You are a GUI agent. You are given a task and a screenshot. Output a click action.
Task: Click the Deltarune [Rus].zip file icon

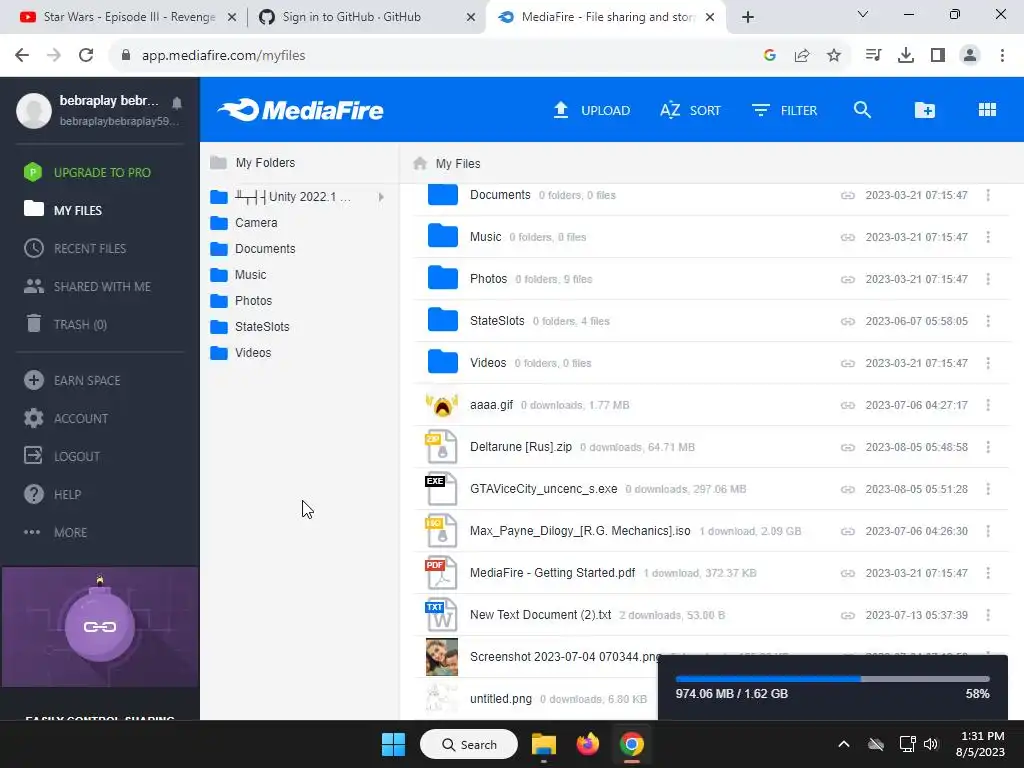(442, 447)
